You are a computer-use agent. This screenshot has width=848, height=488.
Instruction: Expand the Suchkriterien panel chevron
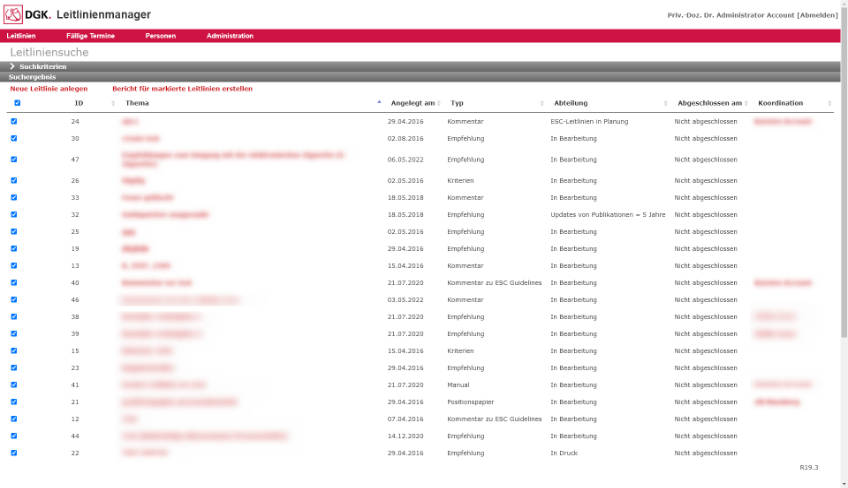click(x=12, y=67)
